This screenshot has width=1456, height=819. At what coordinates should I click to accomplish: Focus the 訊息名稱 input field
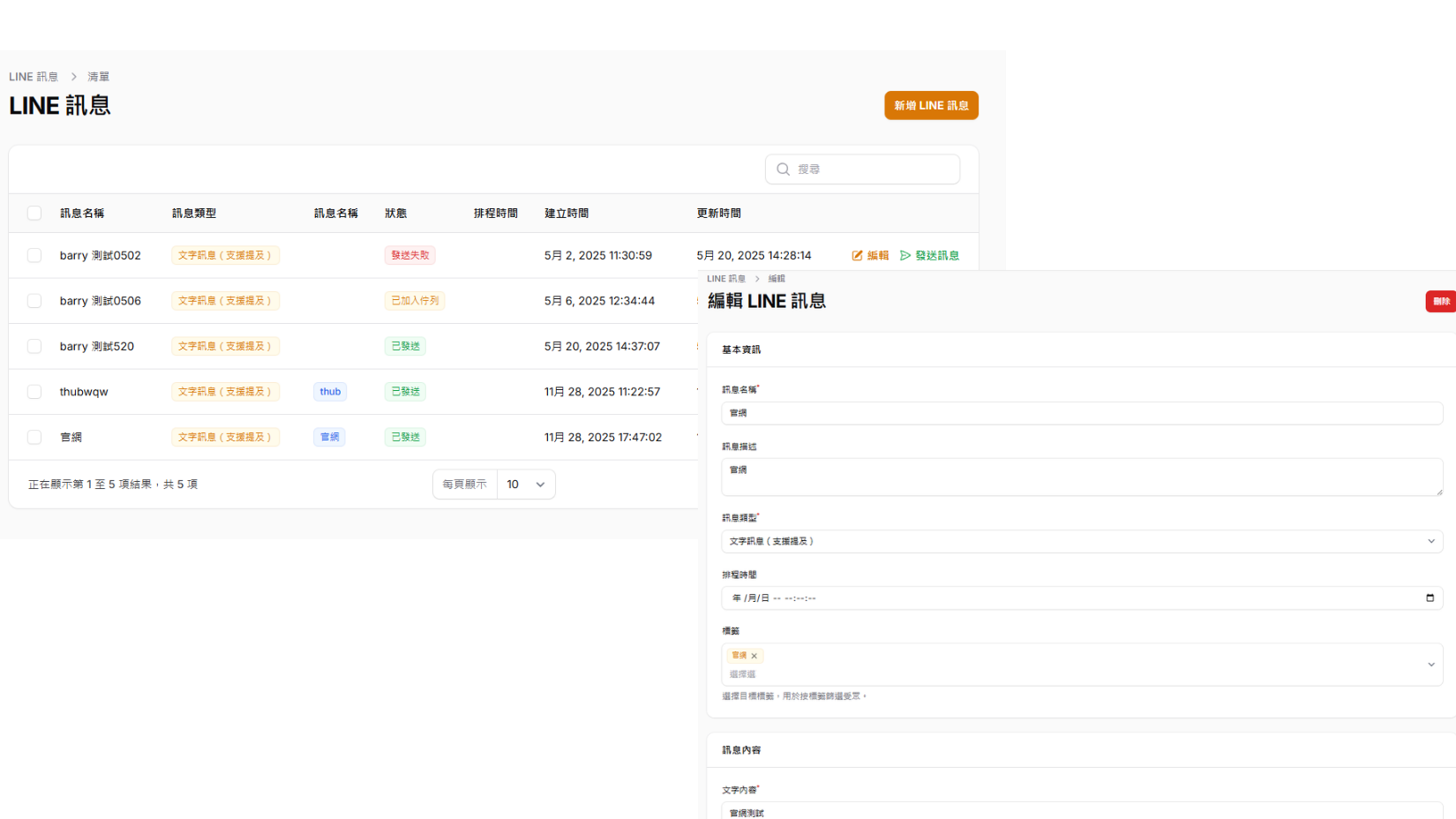click(x=1081, y=413)
